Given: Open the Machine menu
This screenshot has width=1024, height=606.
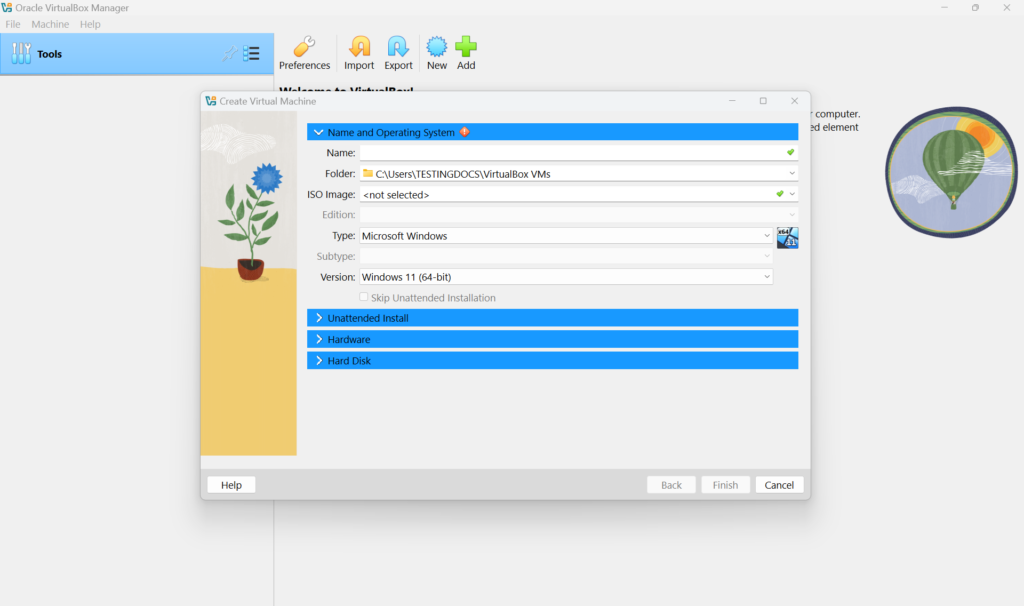Looking at the screenshot, I should tap(50, 23).
